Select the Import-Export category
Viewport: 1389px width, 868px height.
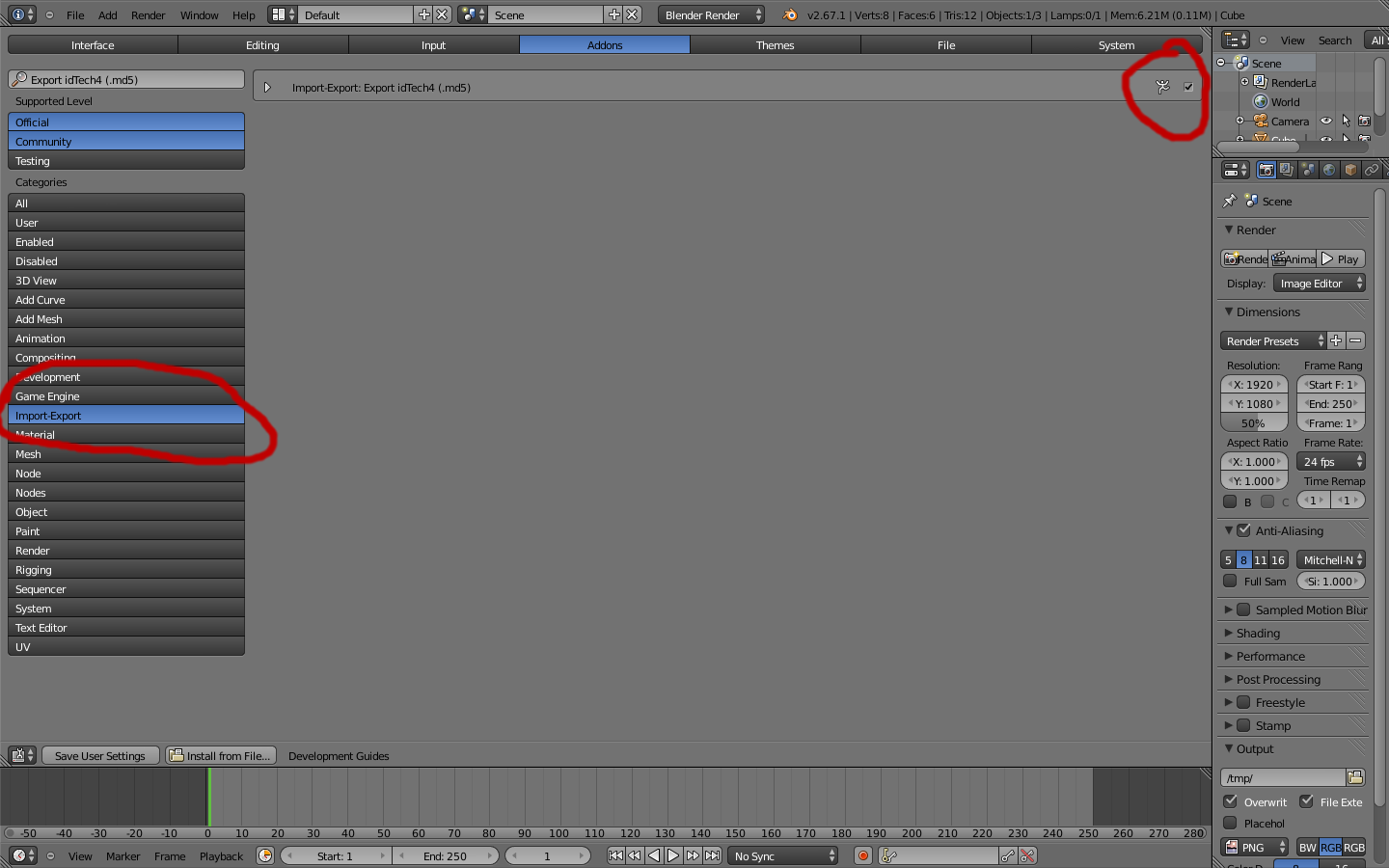(x=126, y=415)
